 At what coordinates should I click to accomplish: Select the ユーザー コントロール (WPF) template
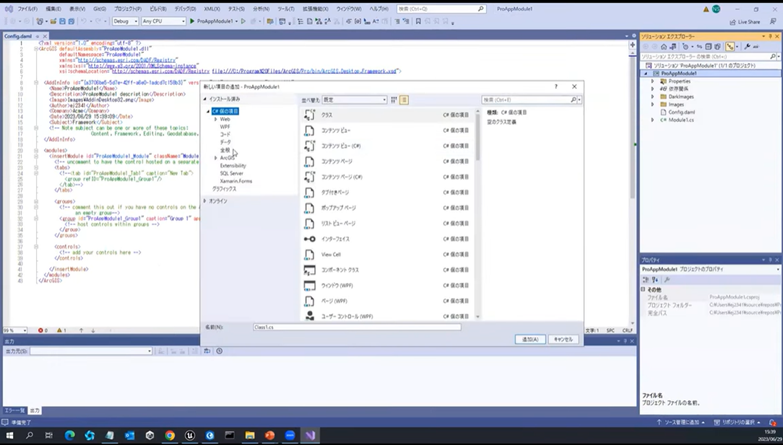coord(388,316)
